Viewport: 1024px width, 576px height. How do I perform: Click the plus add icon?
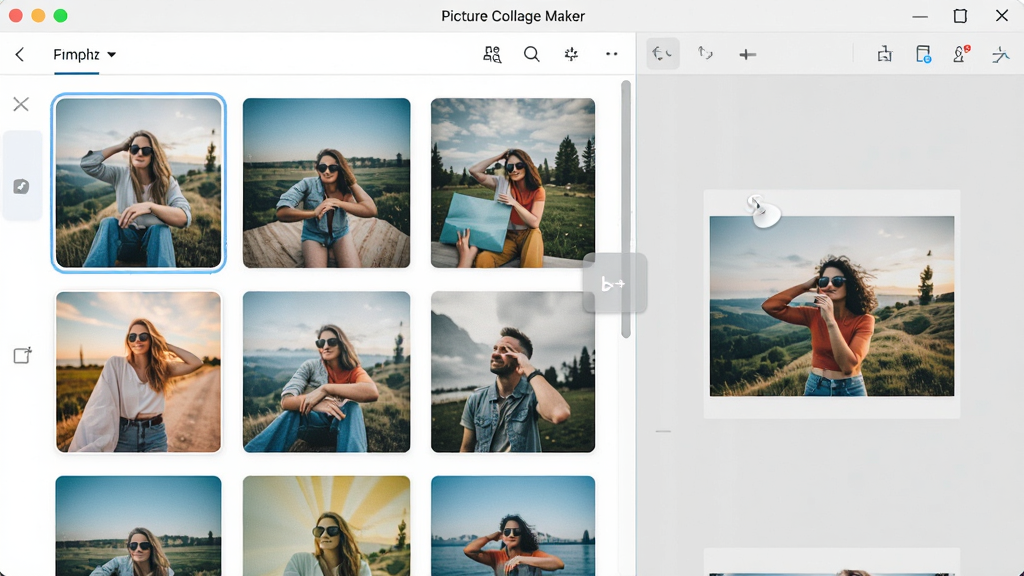[747, 54]
